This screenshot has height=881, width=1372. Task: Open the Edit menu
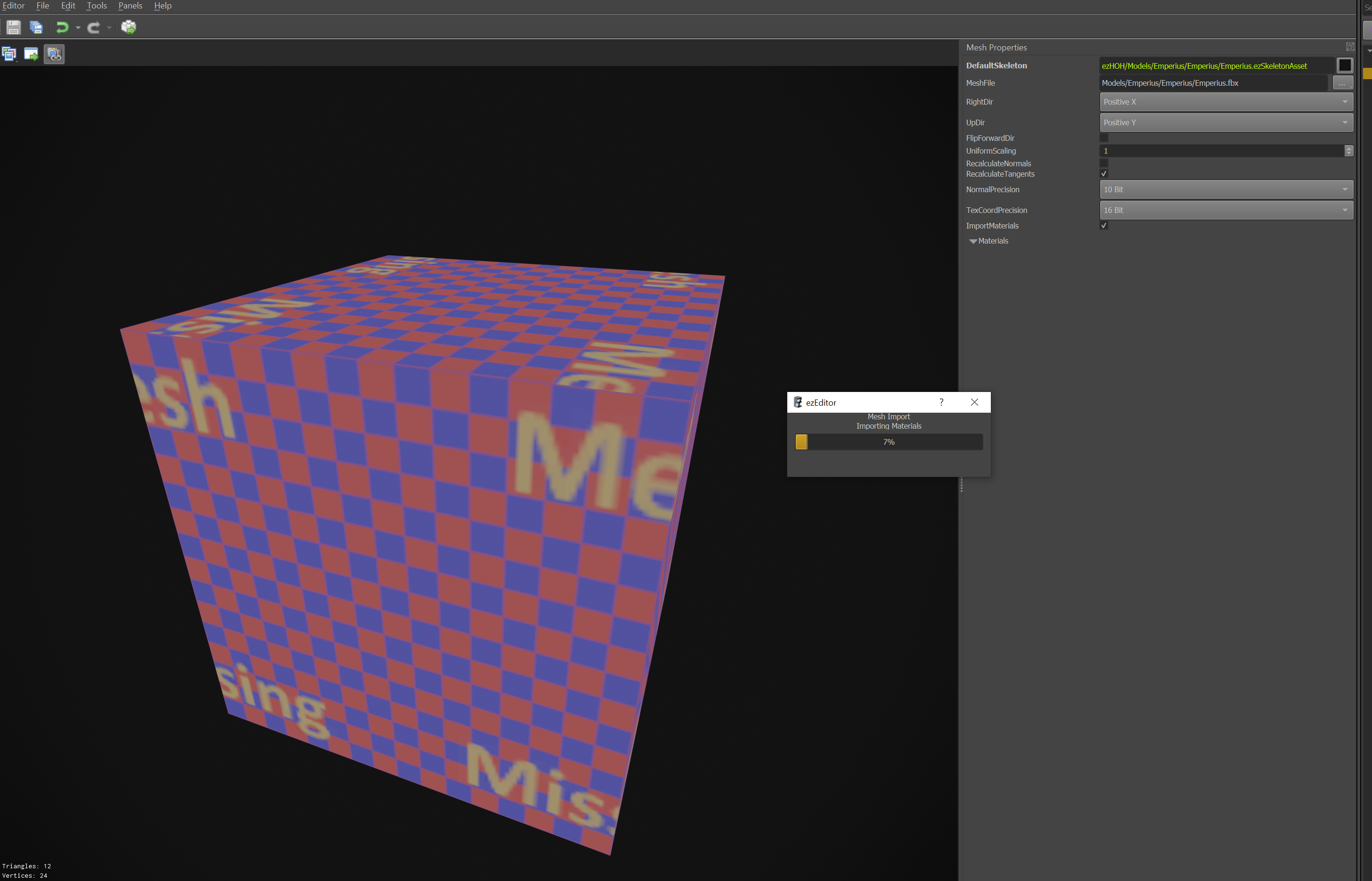coord(68,6)
